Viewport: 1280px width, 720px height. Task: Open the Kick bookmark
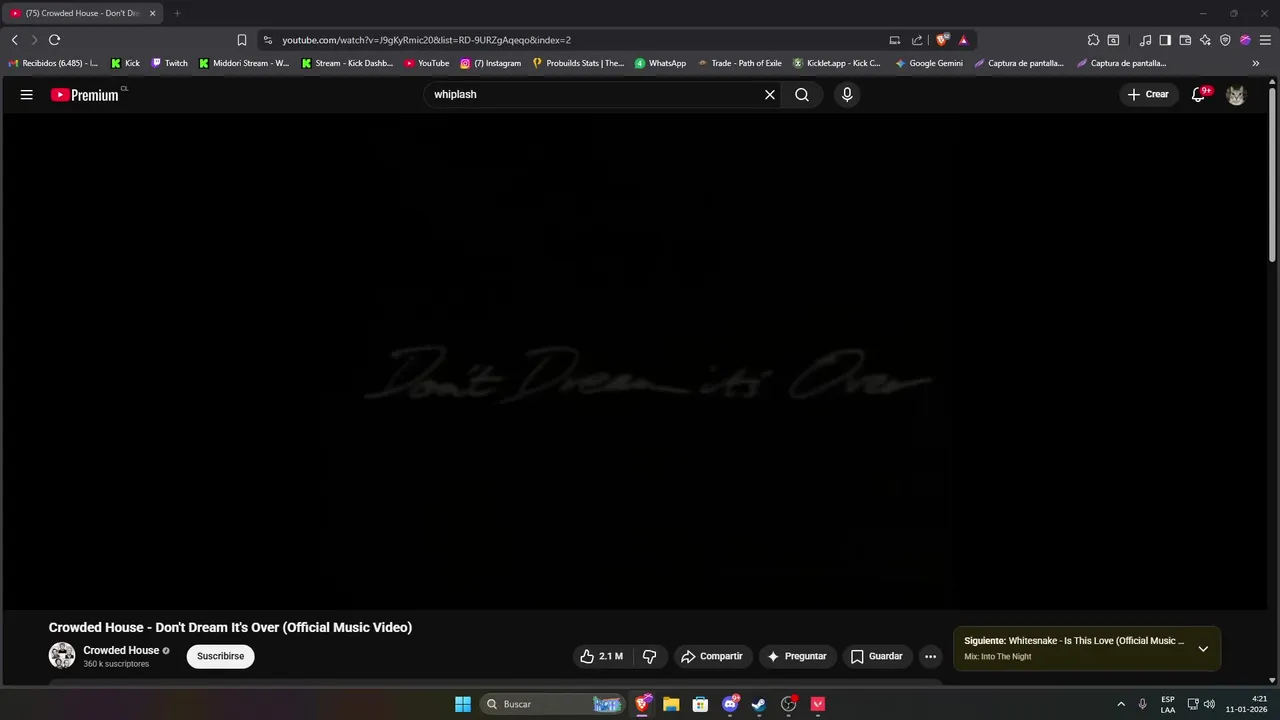(x=125, y=63)
